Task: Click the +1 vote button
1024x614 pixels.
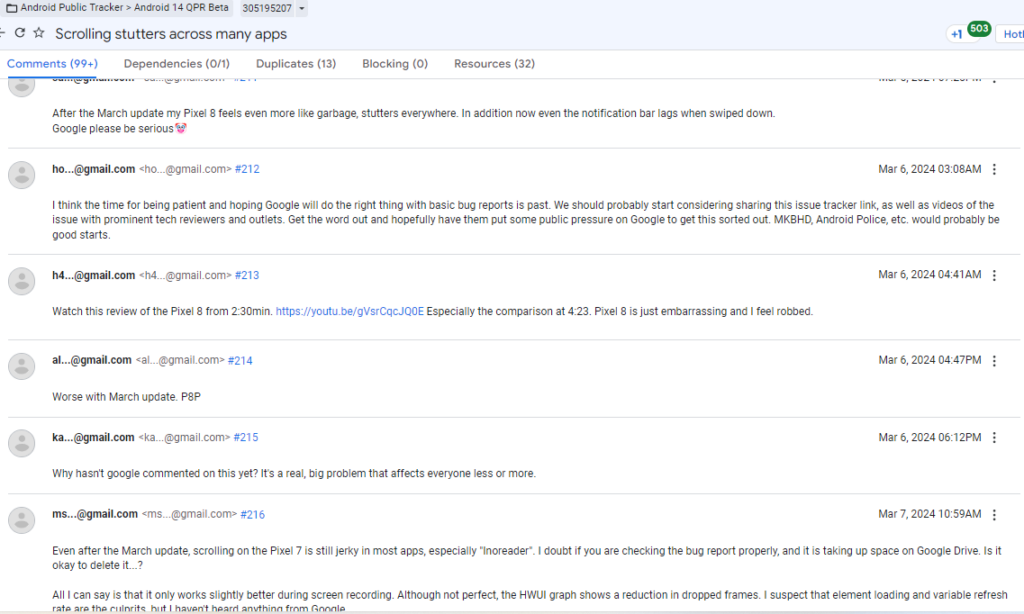Action: pos(957,34)
